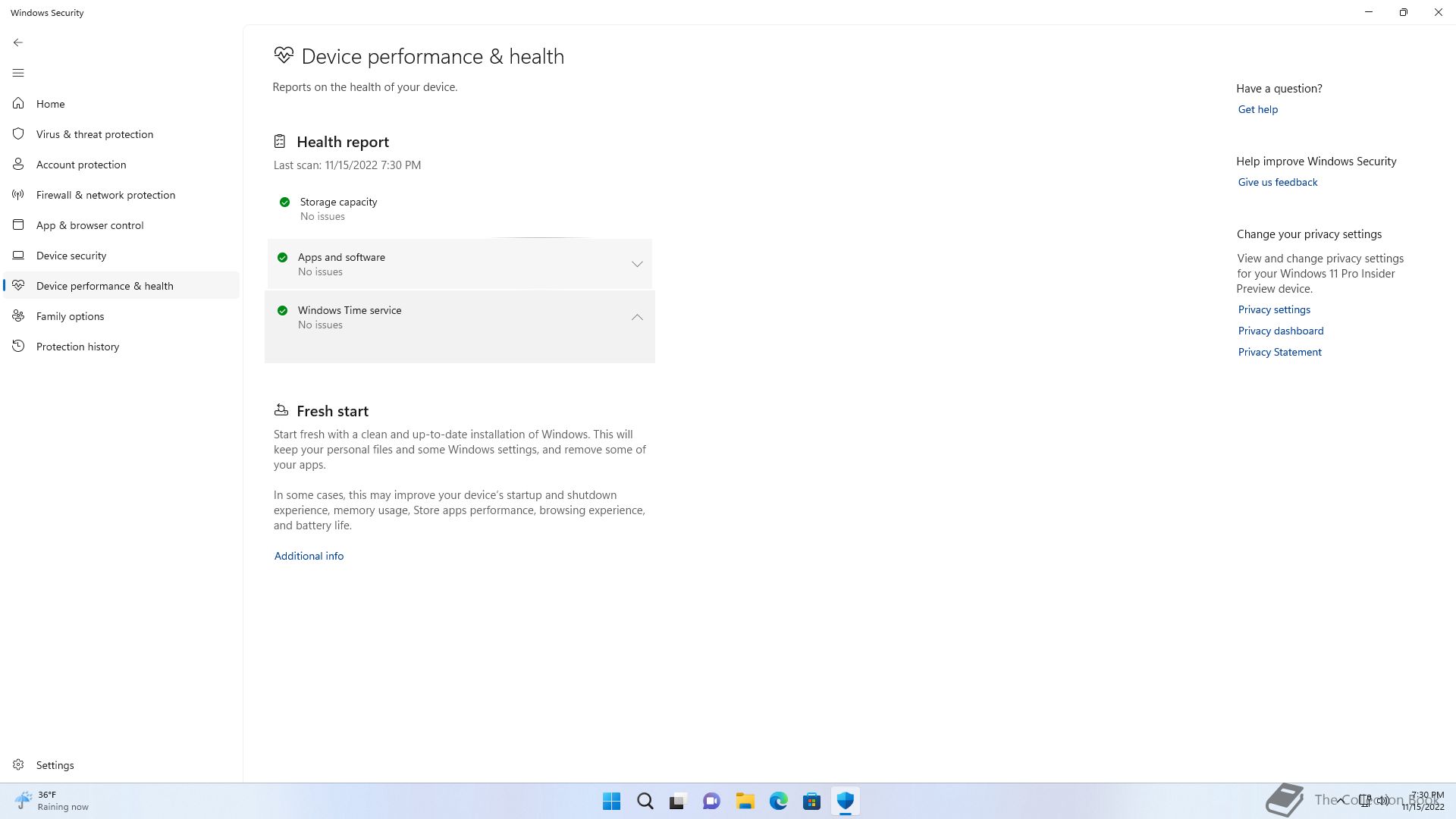Click the Device performance & health page heading
Screen dimensions: 1456x819
432,56
